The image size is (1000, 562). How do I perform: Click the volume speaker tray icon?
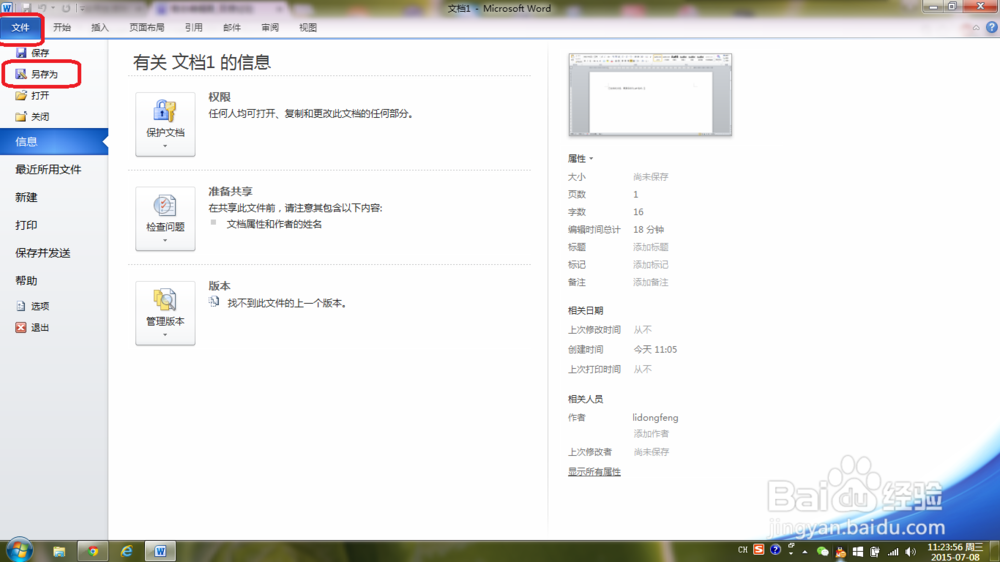(x=911, y=552)
